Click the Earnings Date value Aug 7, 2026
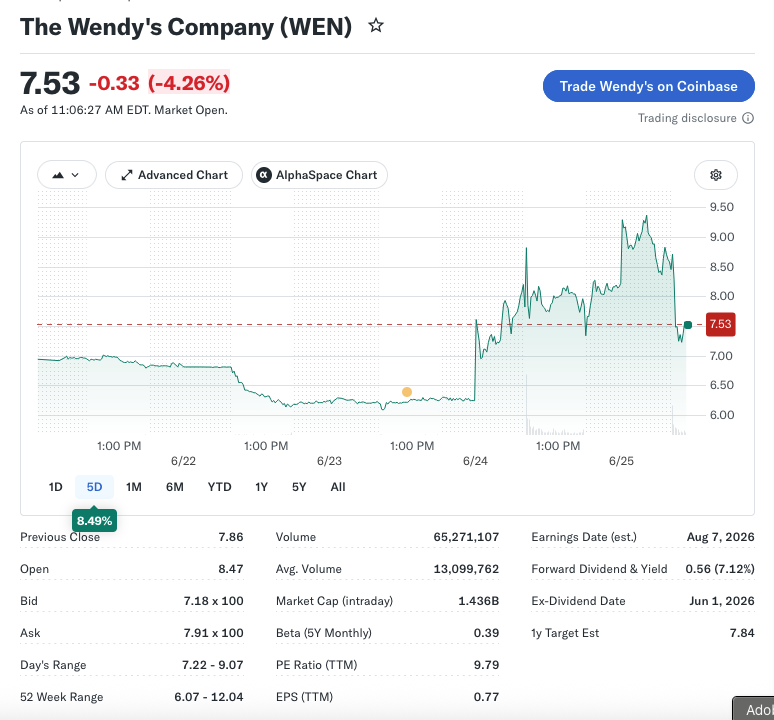This screenshot has height=720, width=774. [x=720, y=537]
